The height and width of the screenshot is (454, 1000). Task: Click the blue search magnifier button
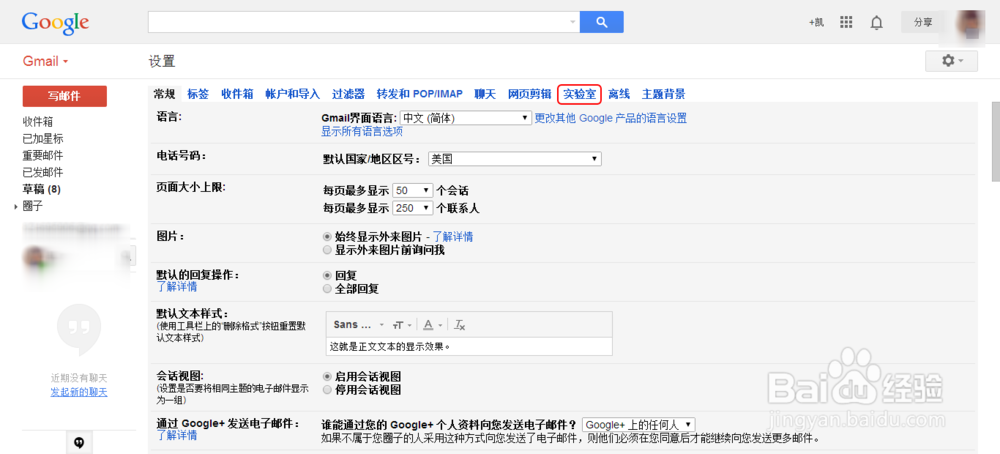coord(601,22)
